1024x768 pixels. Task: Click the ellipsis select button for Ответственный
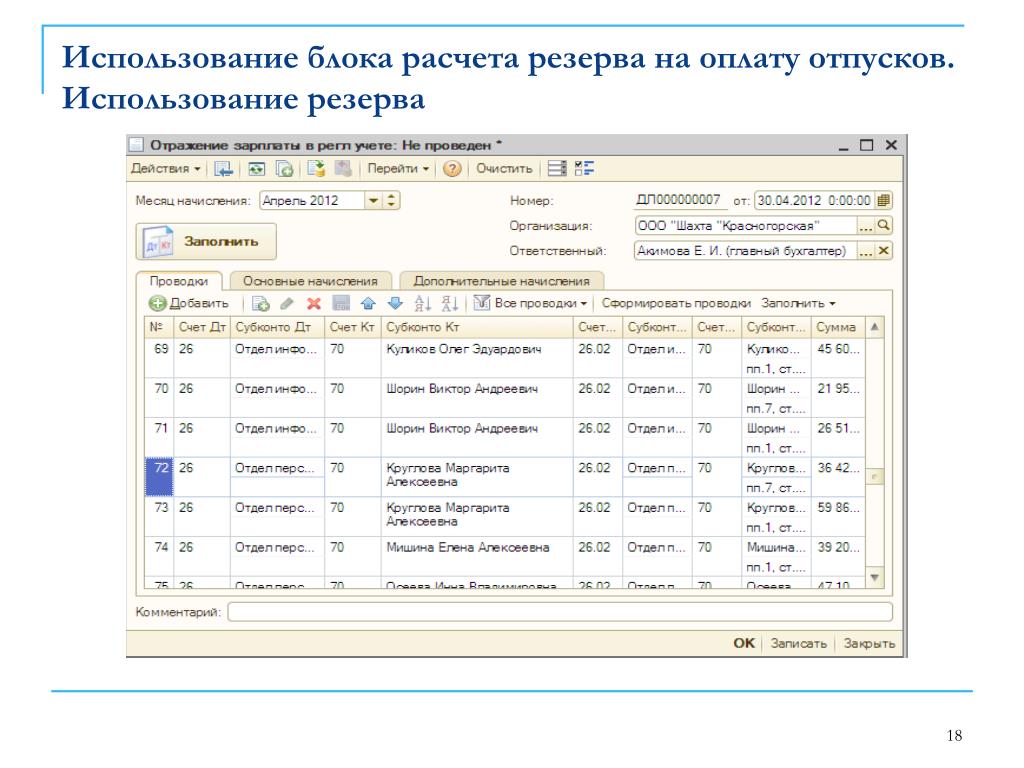click(865, 251)
